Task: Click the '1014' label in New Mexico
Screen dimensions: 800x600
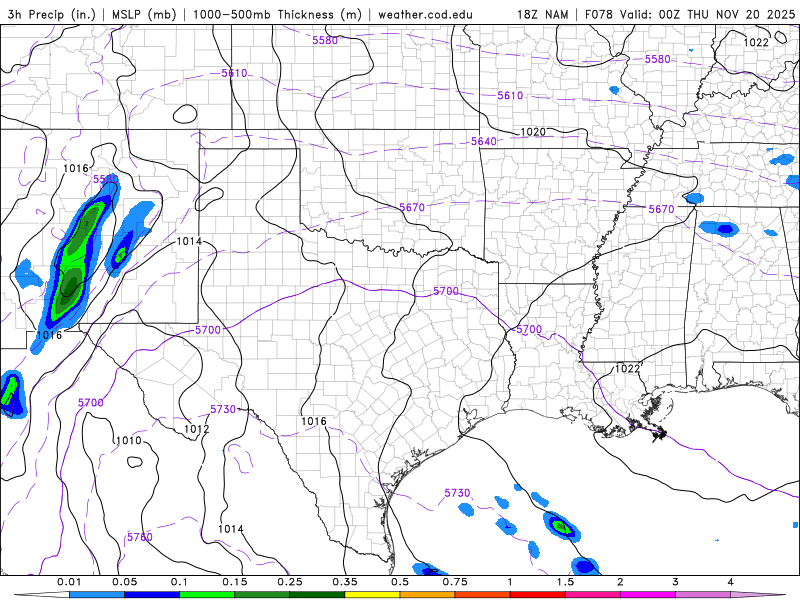Action: (189, 241)
